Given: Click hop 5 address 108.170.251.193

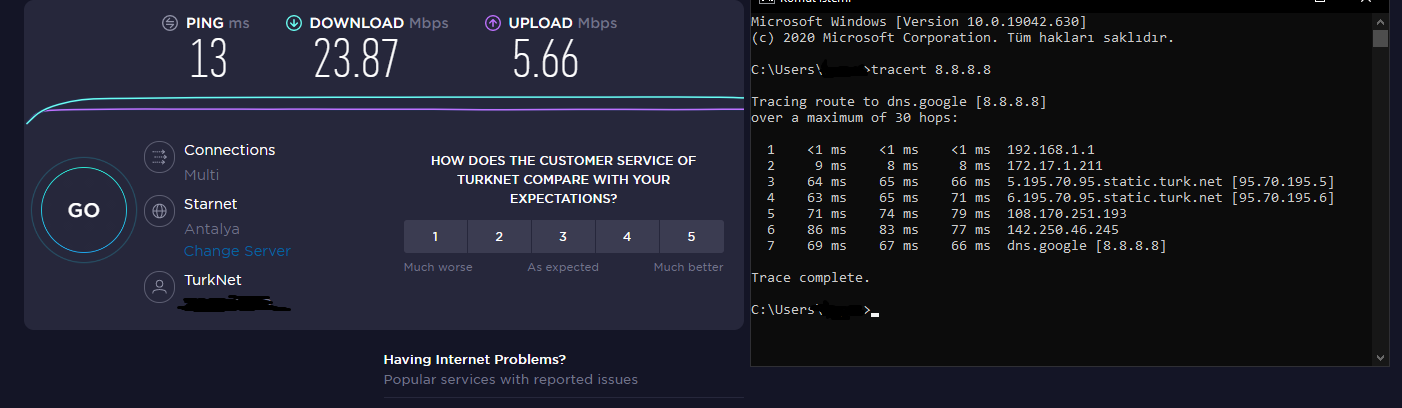Looking at the screenshot, I should pos(1068,213).
